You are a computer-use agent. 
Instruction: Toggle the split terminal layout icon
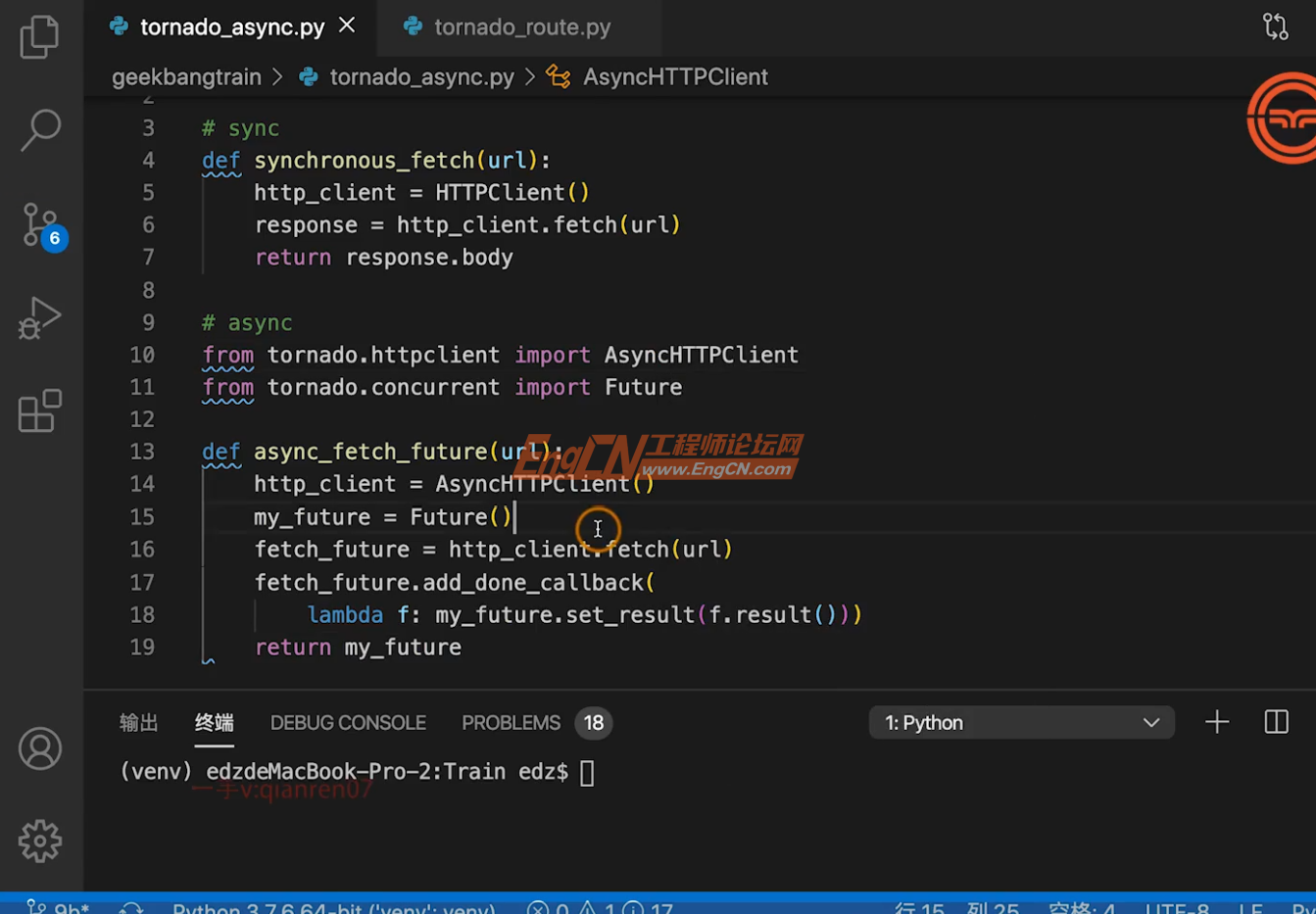click(x=1275, y=722)
